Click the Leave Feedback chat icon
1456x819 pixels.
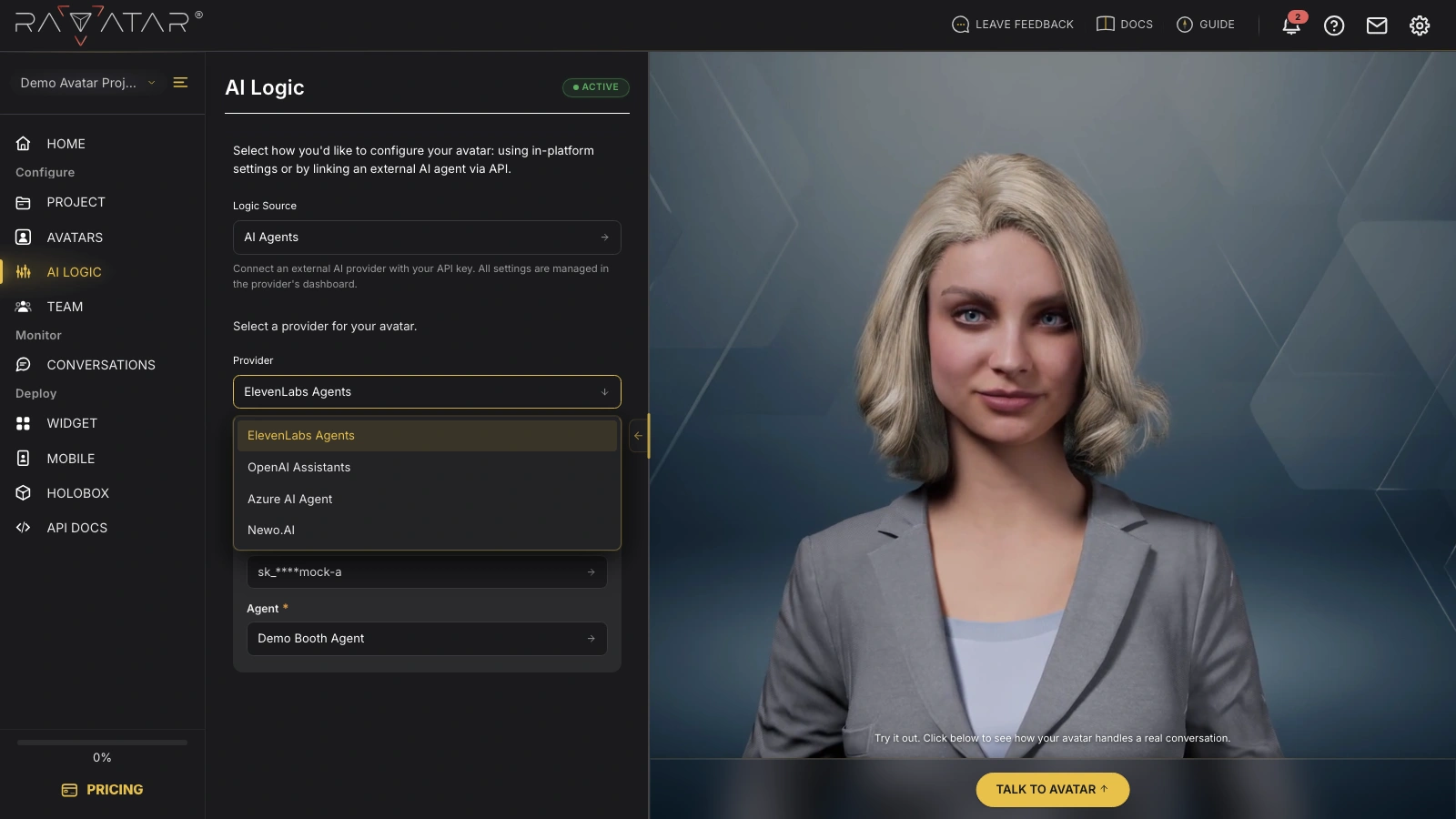[x=960, y=25]
